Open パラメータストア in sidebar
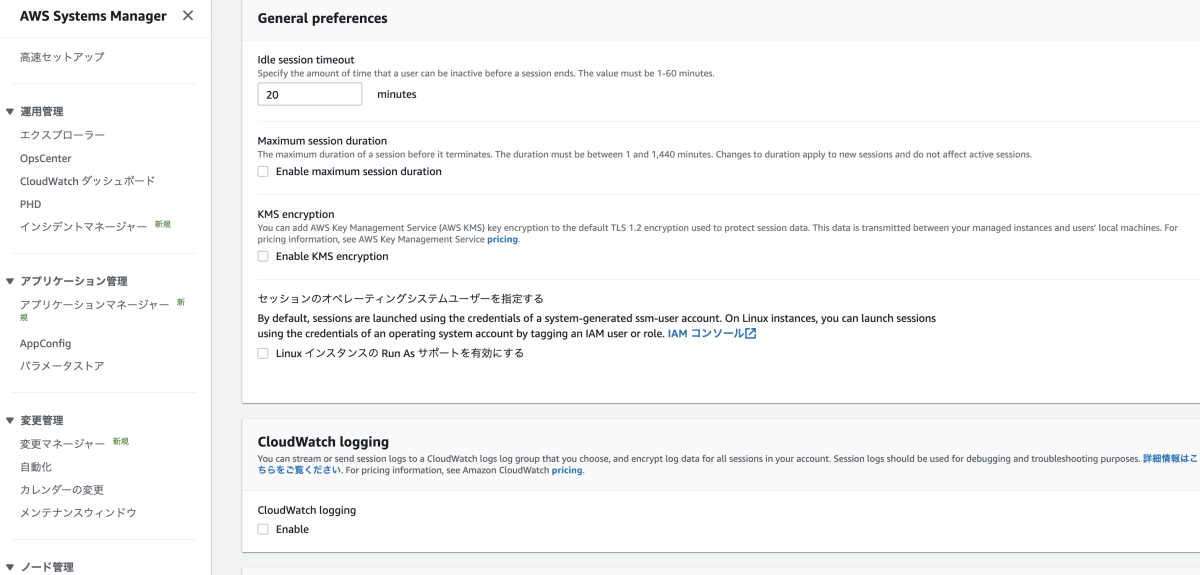Screen dimensions: 1200x575 click(x=62, y=366)
